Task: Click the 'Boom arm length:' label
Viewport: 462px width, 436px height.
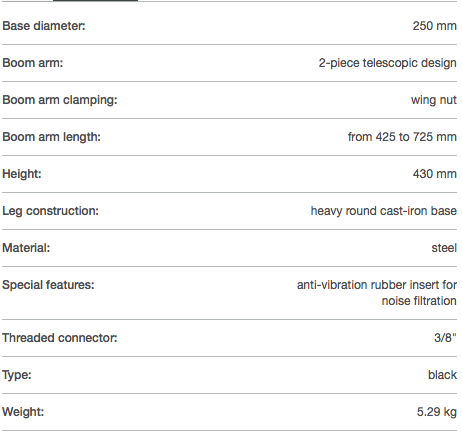Action: tap(51, 137)
